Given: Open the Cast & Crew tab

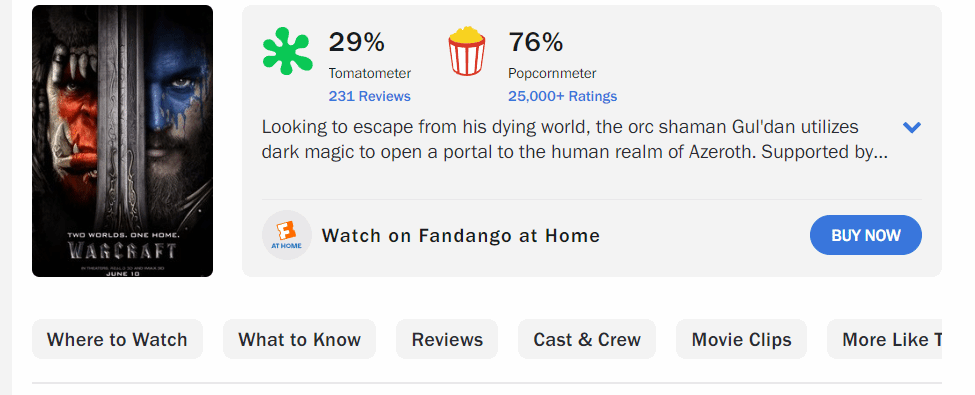Looking at the screenshot, I should coord(587,339).
